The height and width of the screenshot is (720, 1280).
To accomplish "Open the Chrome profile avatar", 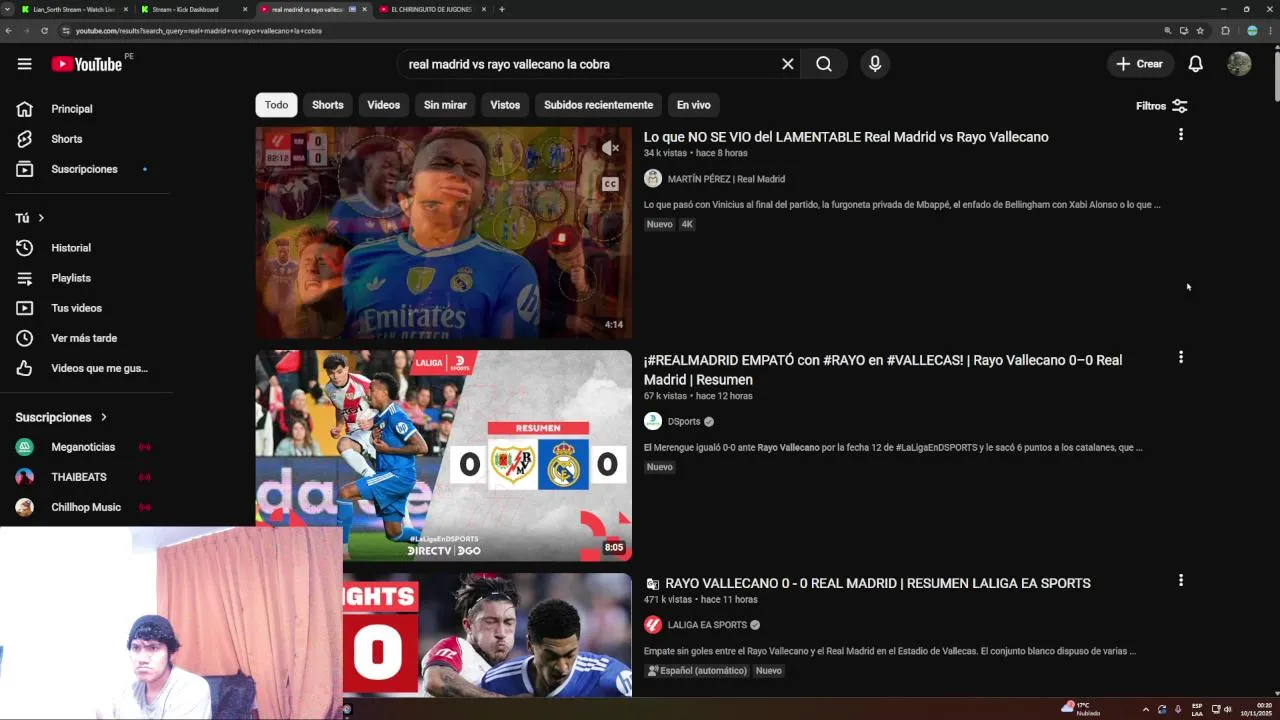I will click(x=1252, y=31).
